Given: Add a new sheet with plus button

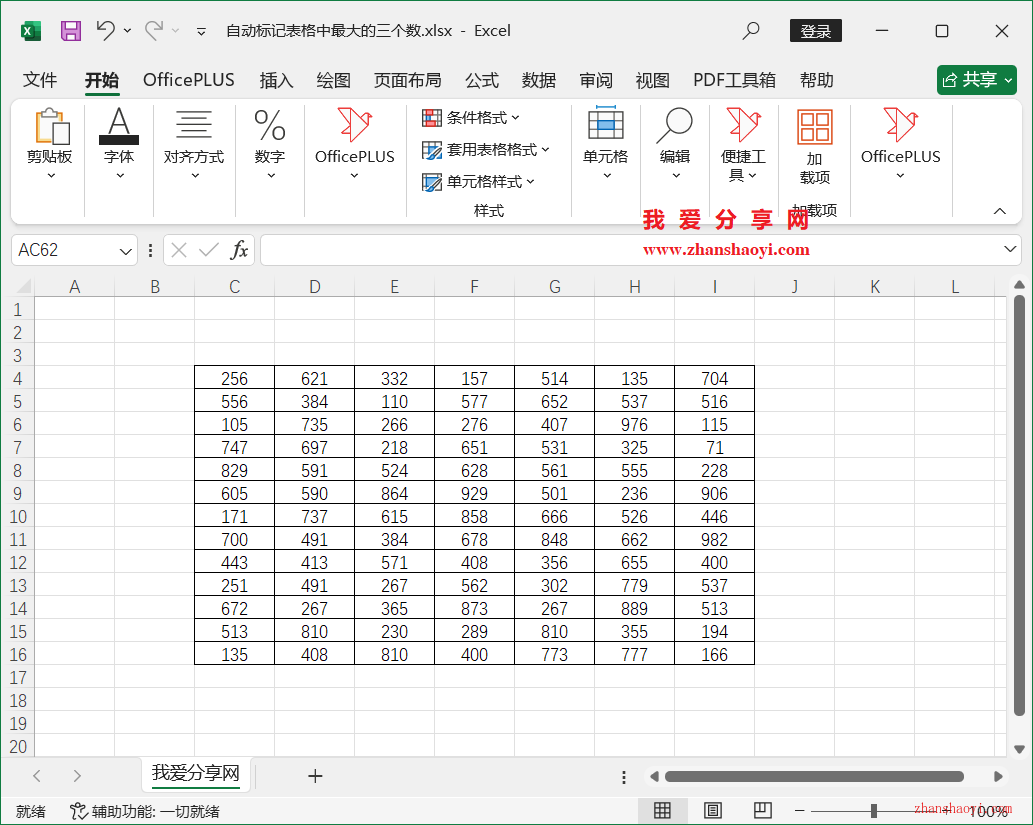Looking at the screenshot, I should pos(315,776).
